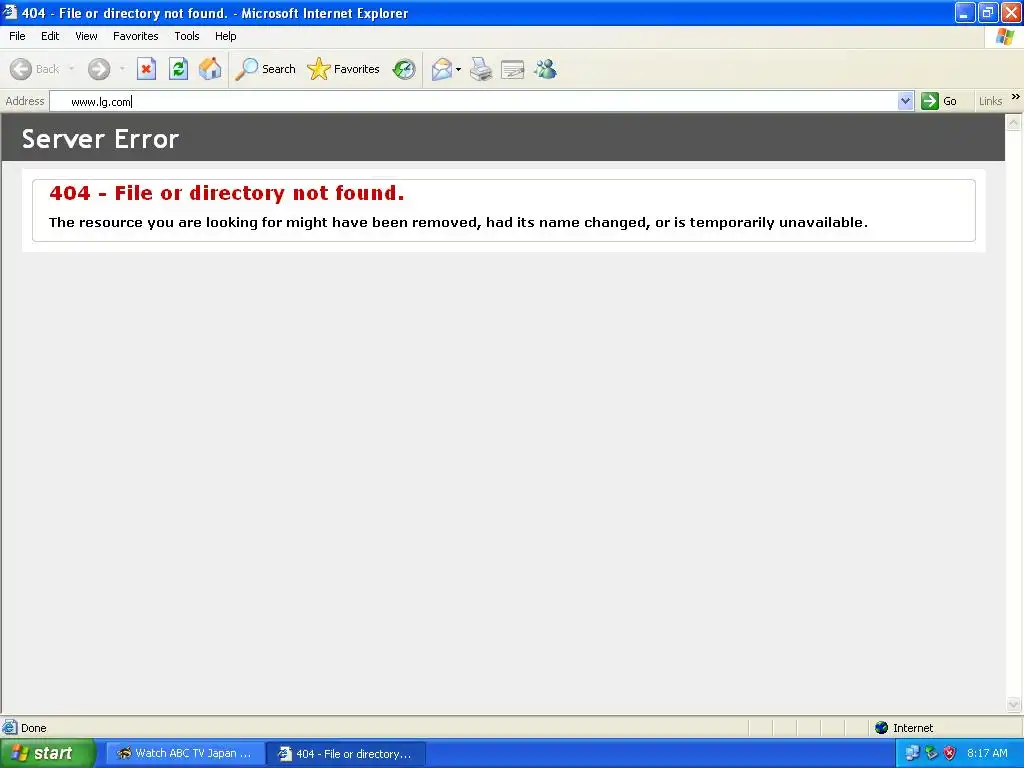The width and height of the screenshot is (1024, 768).
Task: Expand the Links toolbar chevron
Action: pyautogui.click(x=1016, y=97)
